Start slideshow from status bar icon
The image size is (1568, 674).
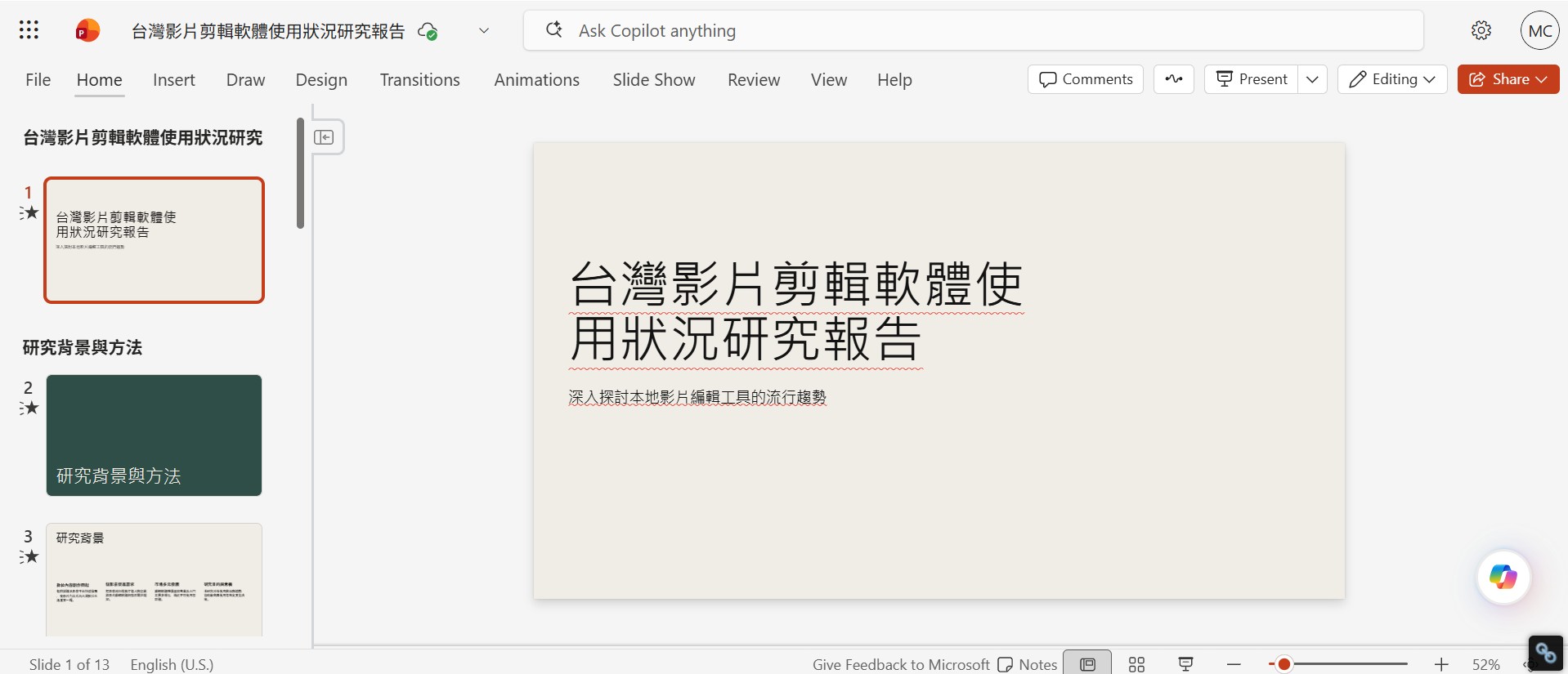[x=1185, y=664]
